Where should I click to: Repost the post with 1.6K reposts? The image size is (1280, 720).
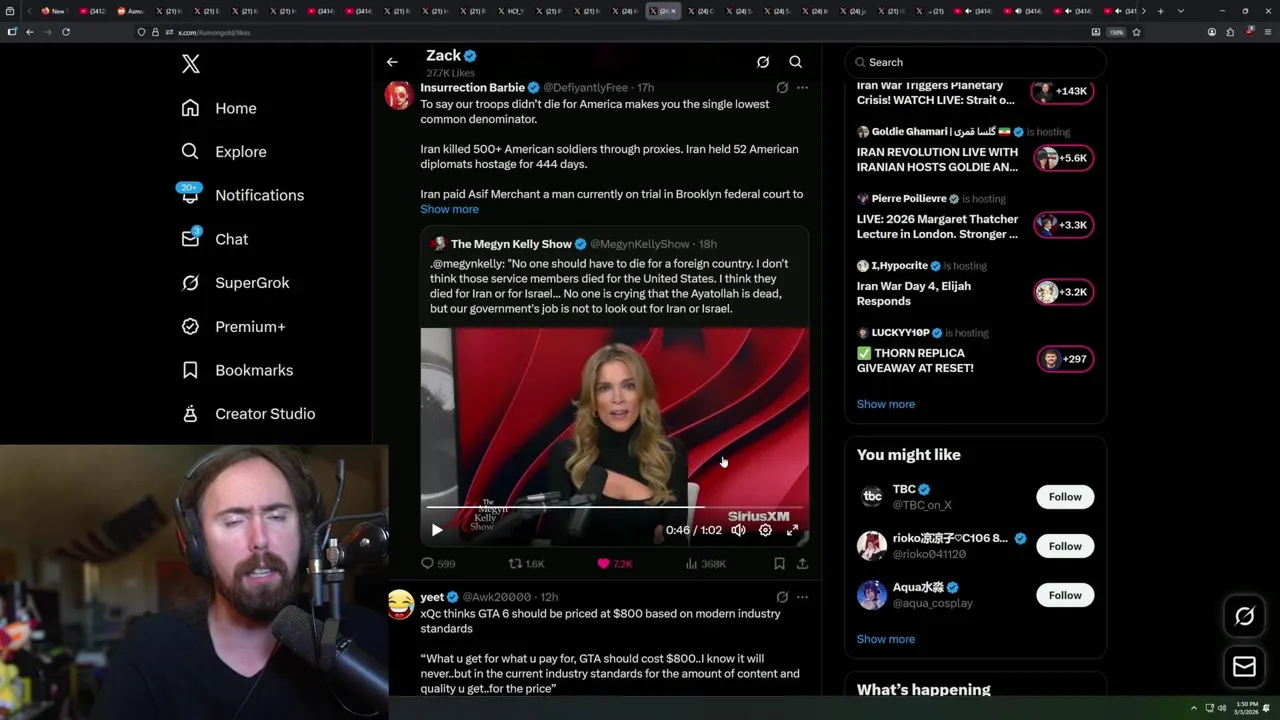pos(527,564)
